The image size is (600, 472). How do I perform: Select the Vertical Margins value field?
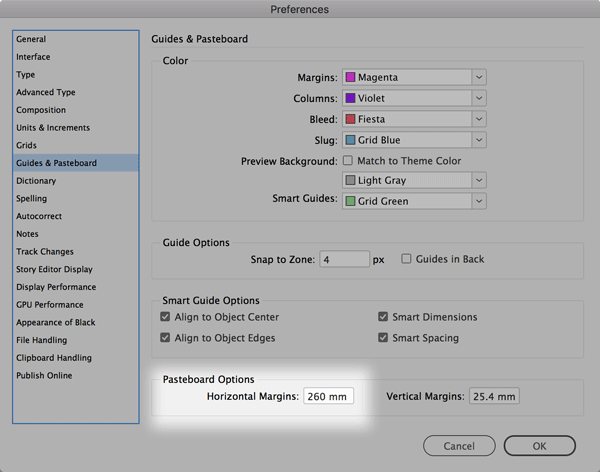pyautogui.click(x=494, y=397)
